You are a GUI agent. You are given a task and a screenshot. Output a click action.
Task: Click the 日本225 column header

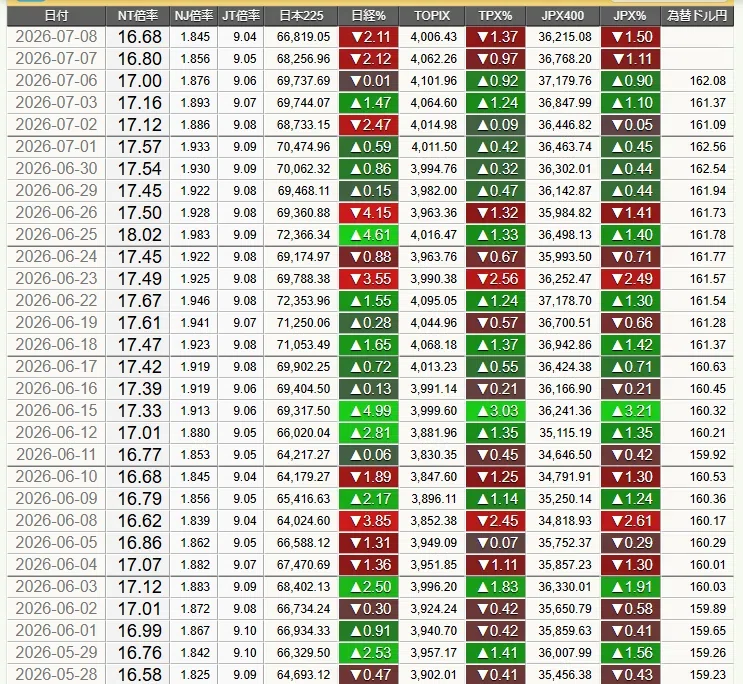click(301, 16)
